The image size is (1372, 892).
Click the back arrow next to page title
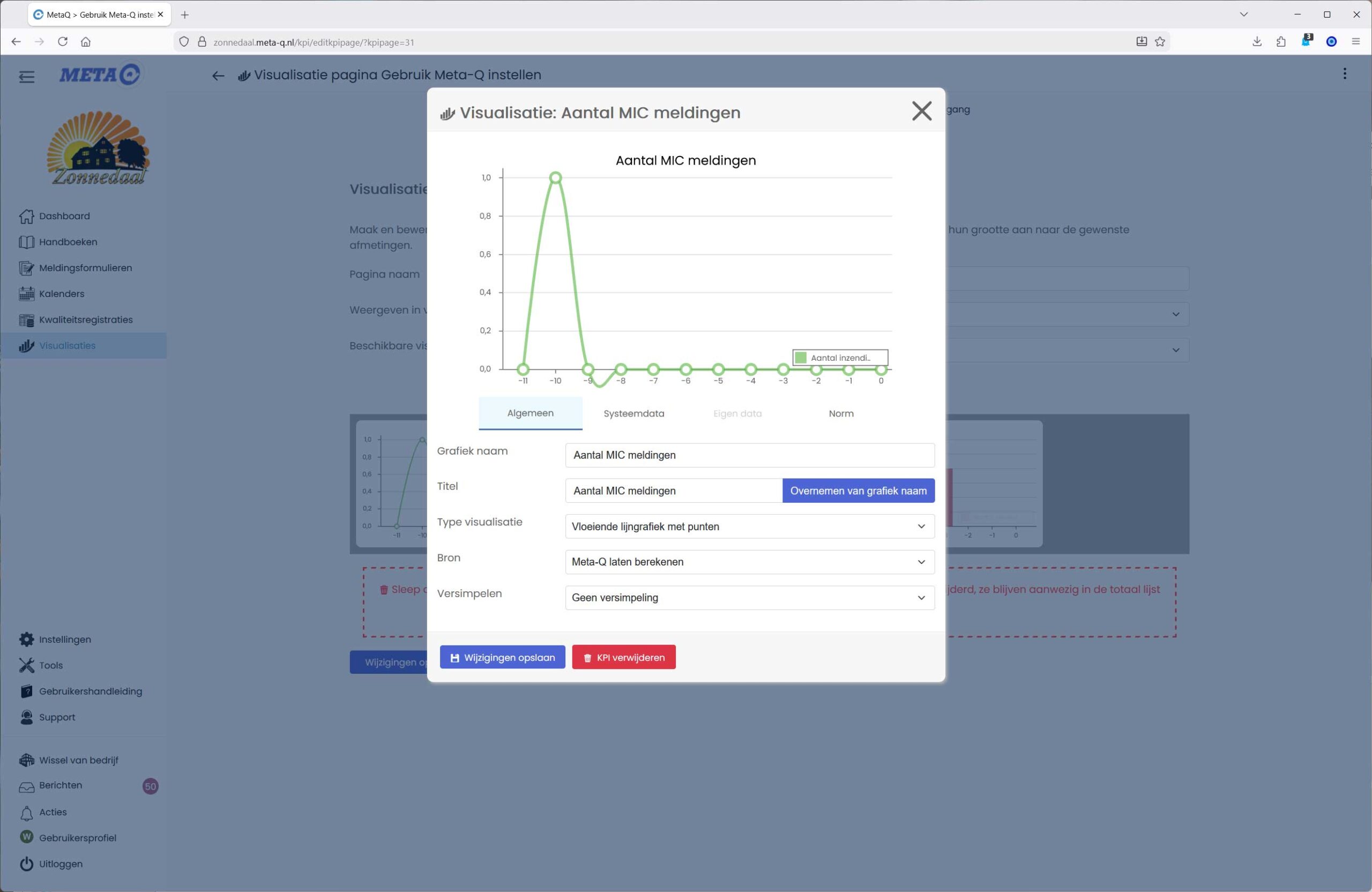pos(218,76)
